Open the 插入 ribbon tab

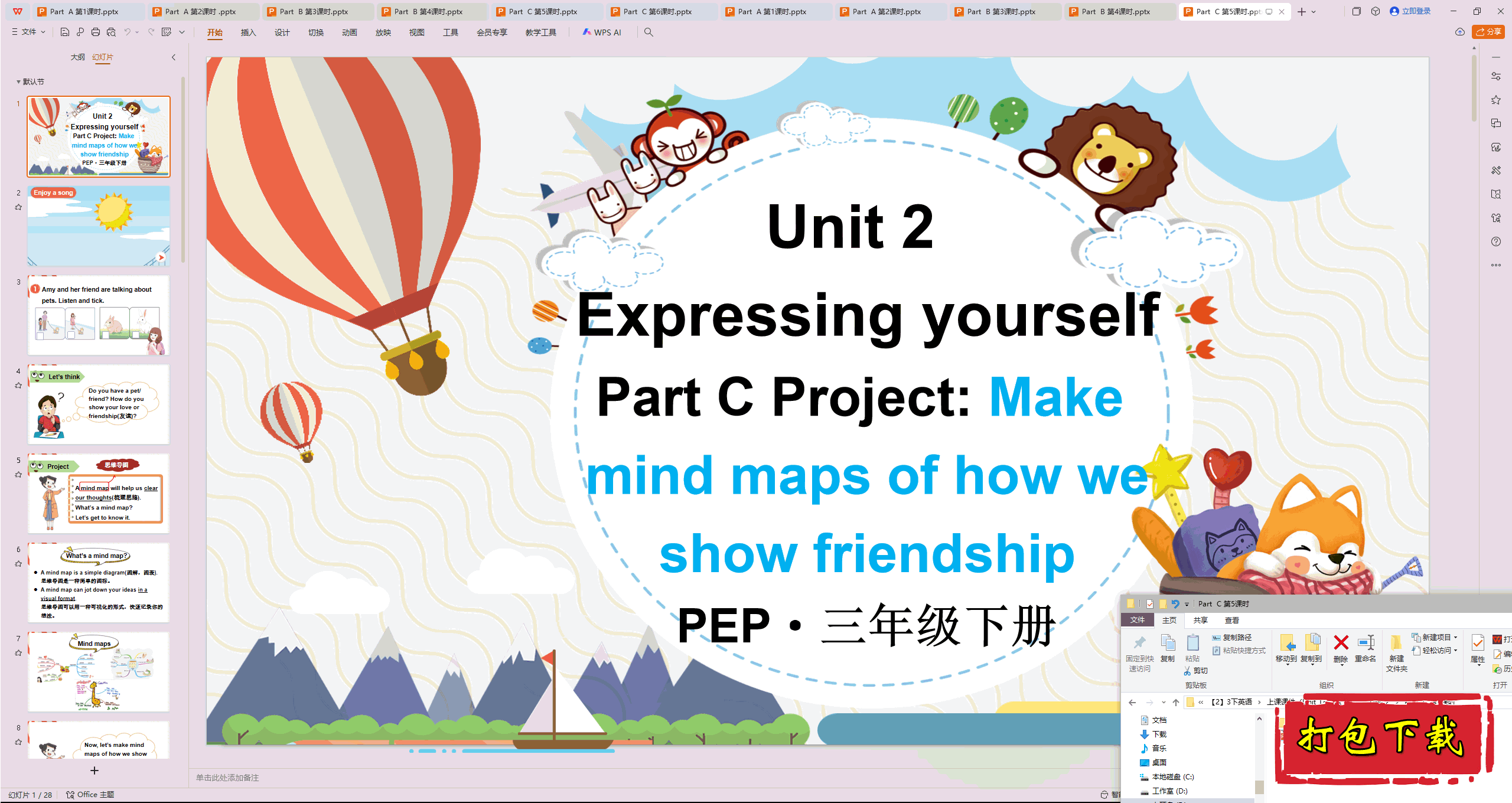[249, 32]
